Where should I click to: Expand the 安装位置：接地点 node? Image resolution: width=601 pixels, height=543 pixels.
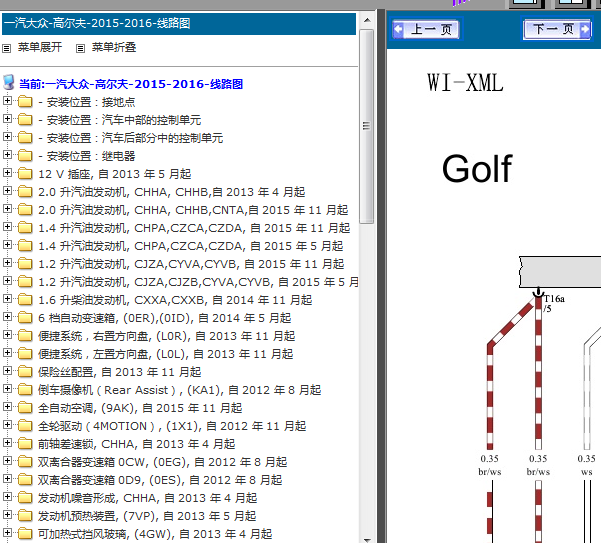[x=7, y=100]
